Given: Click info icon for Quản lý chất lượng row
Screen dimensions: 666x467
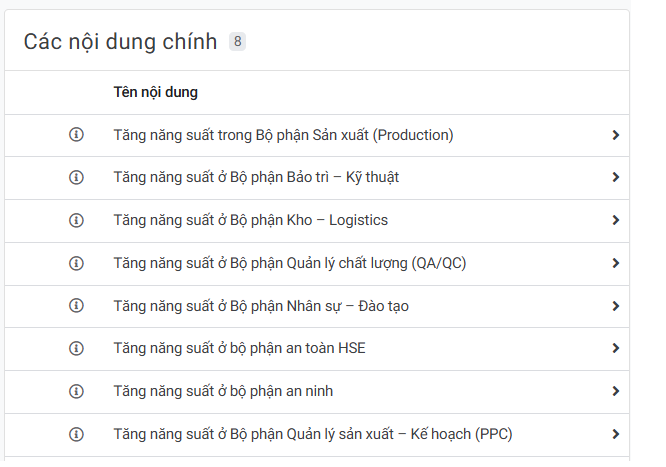Looking at the screenshot, I should tap(76, 263).
